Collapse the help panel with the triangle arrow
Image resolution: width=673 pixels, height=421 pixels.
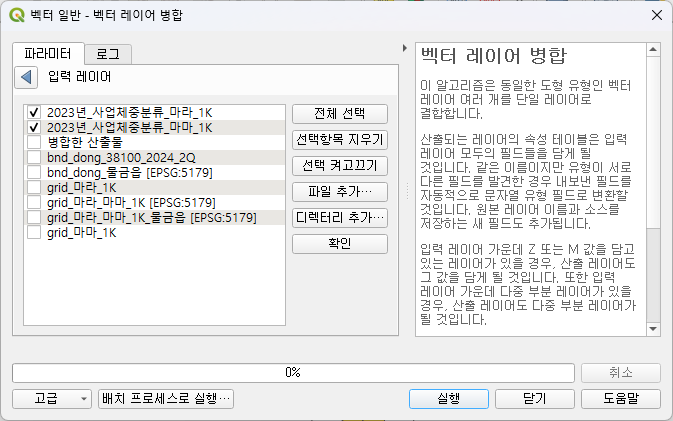(x=404, y=48)
